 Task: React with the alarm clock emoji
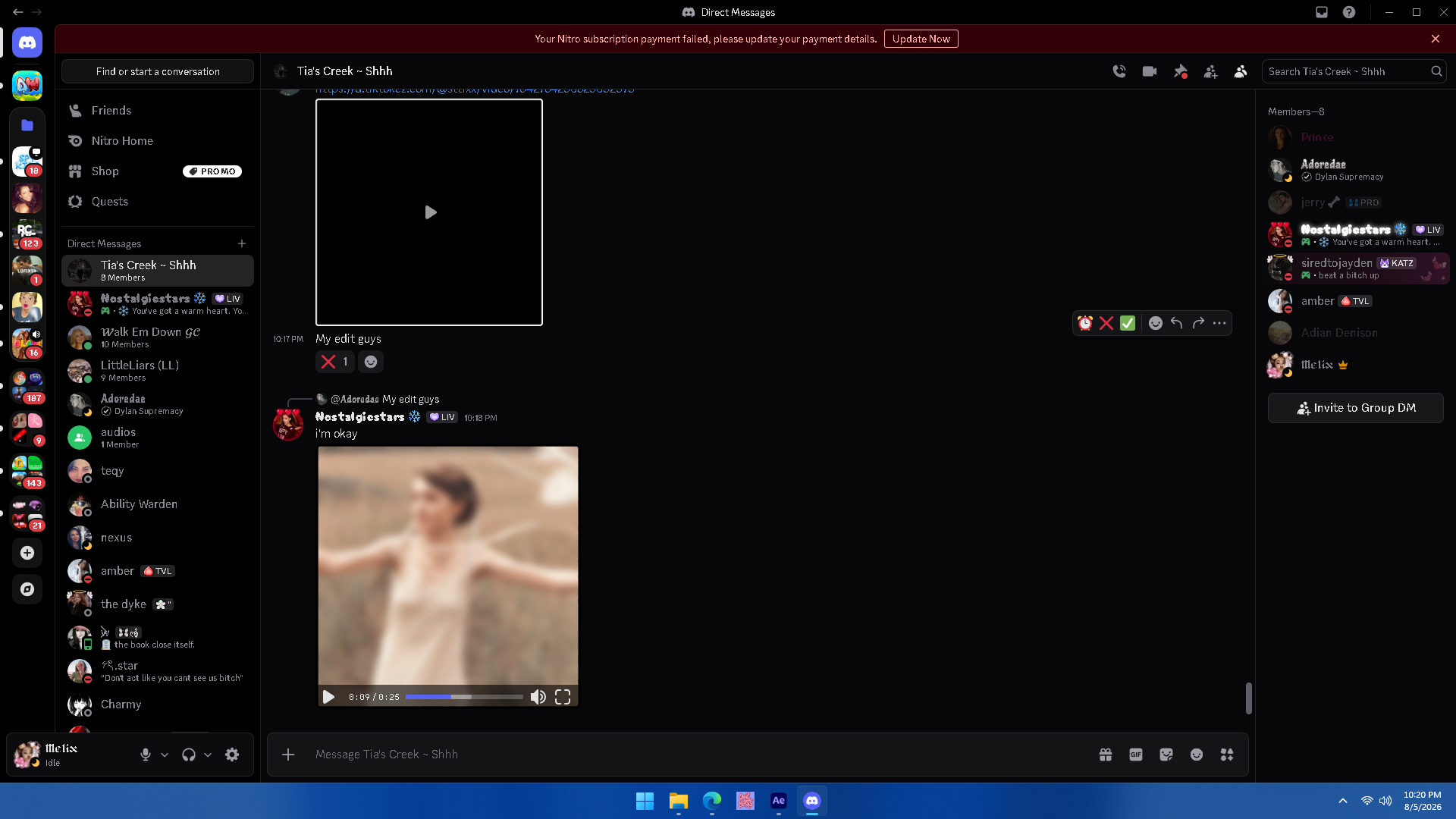pyautogui.click(x=1085, y=323)
